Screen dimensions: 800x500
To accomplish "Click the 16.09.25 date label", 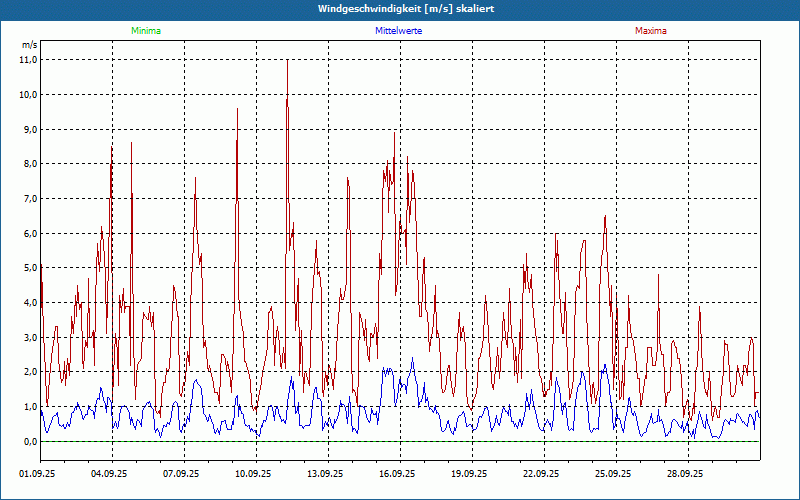I will [396, 474].
